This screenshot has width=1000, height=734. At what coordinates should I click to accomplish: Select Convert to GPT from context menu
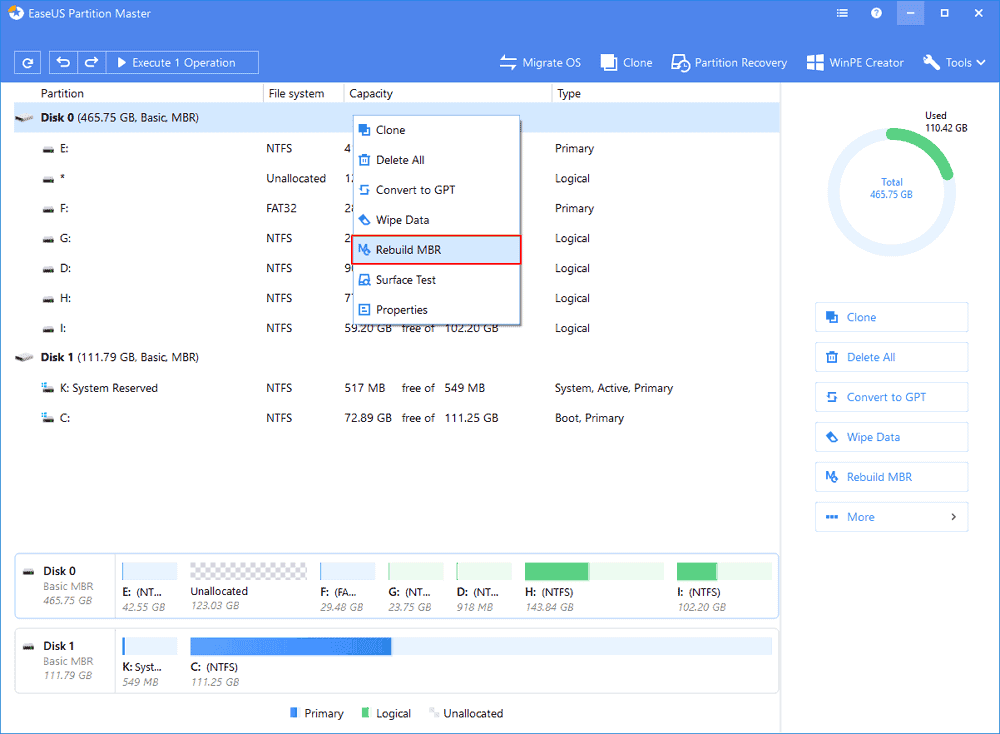[436, 190]
